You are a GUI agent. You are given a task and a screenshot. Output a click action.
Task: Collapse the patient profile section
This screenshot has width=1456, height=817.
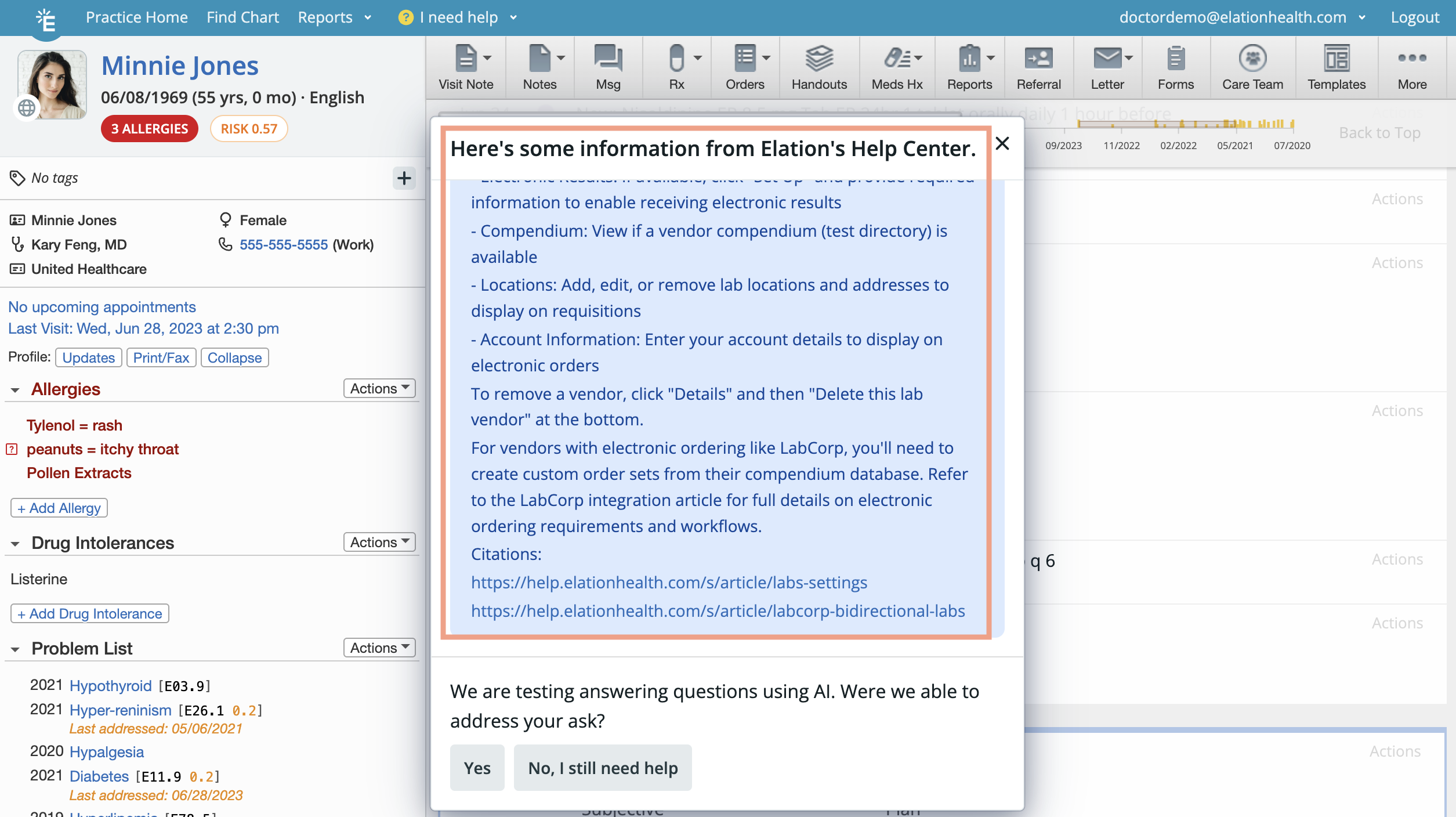pyautogui.click(x=234, y=357)
